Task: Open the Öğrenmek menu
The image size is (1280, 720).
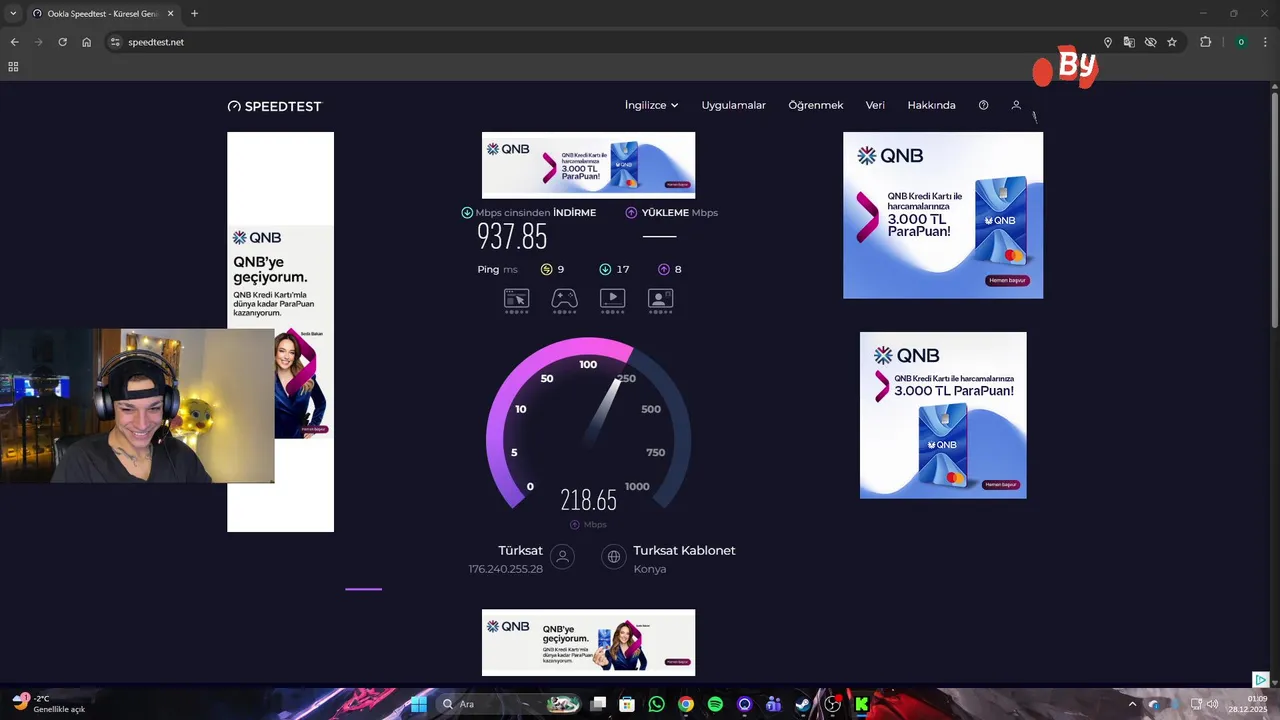Action: coord(816,105)
